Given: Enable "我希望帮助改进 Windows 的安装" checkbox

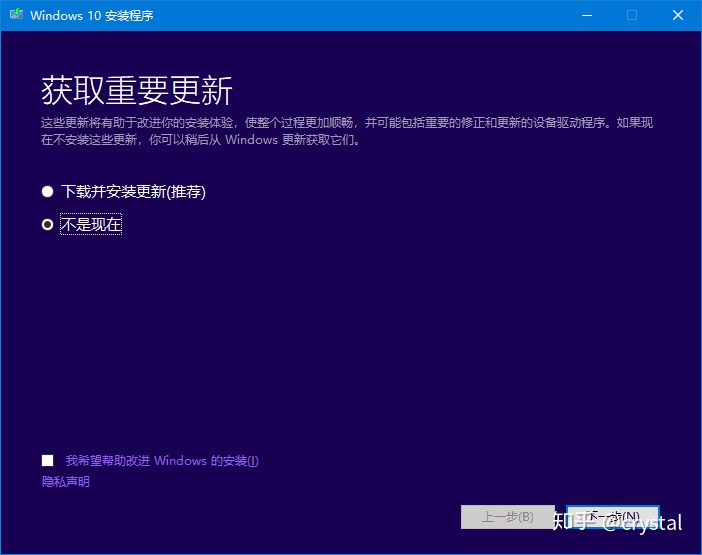Looking at the screenshot, I should (47, 461).
